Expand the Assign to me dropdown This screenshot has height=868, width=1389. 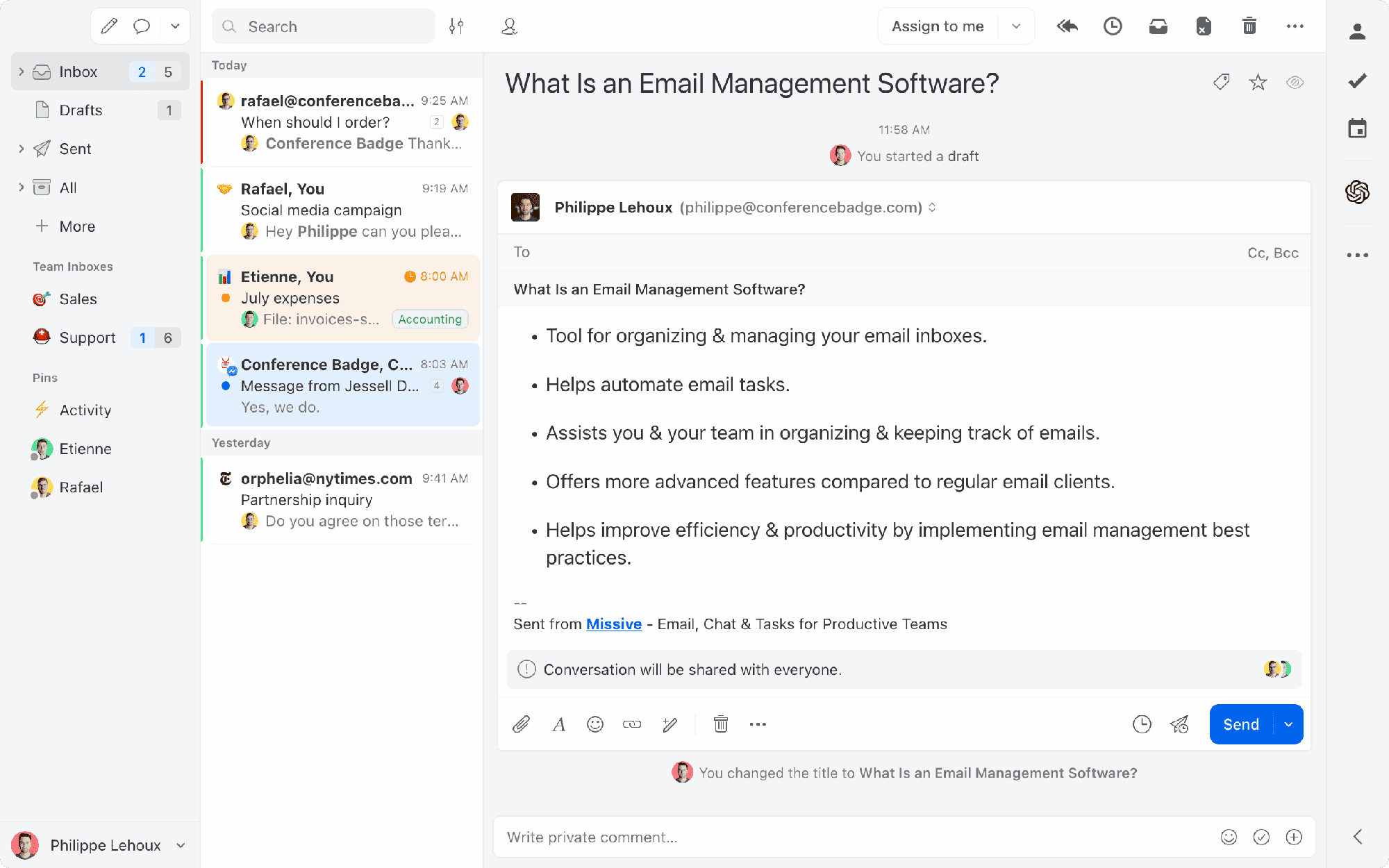tap(1016, 26)
